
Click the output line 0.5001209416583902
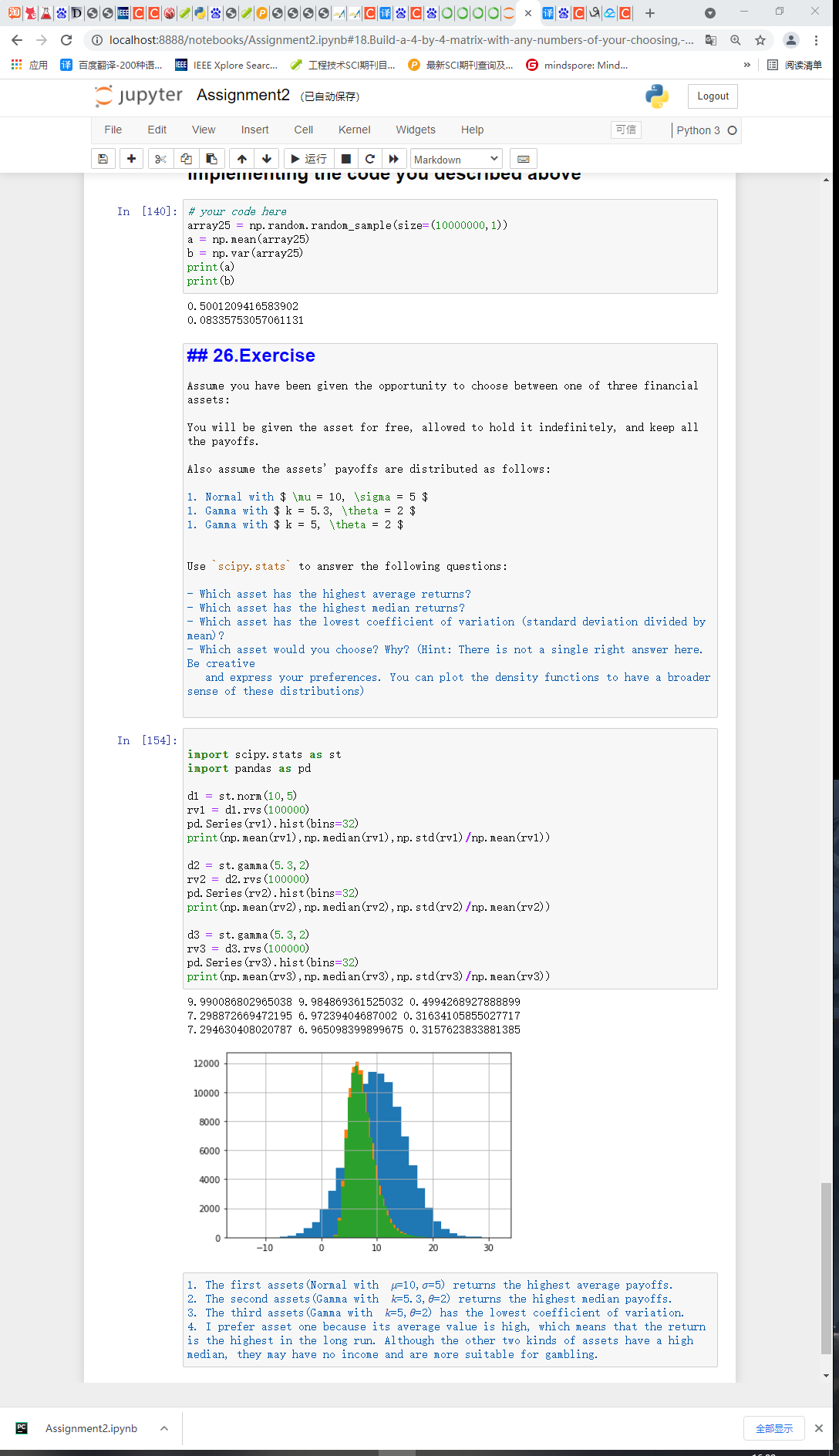(243, 306)
